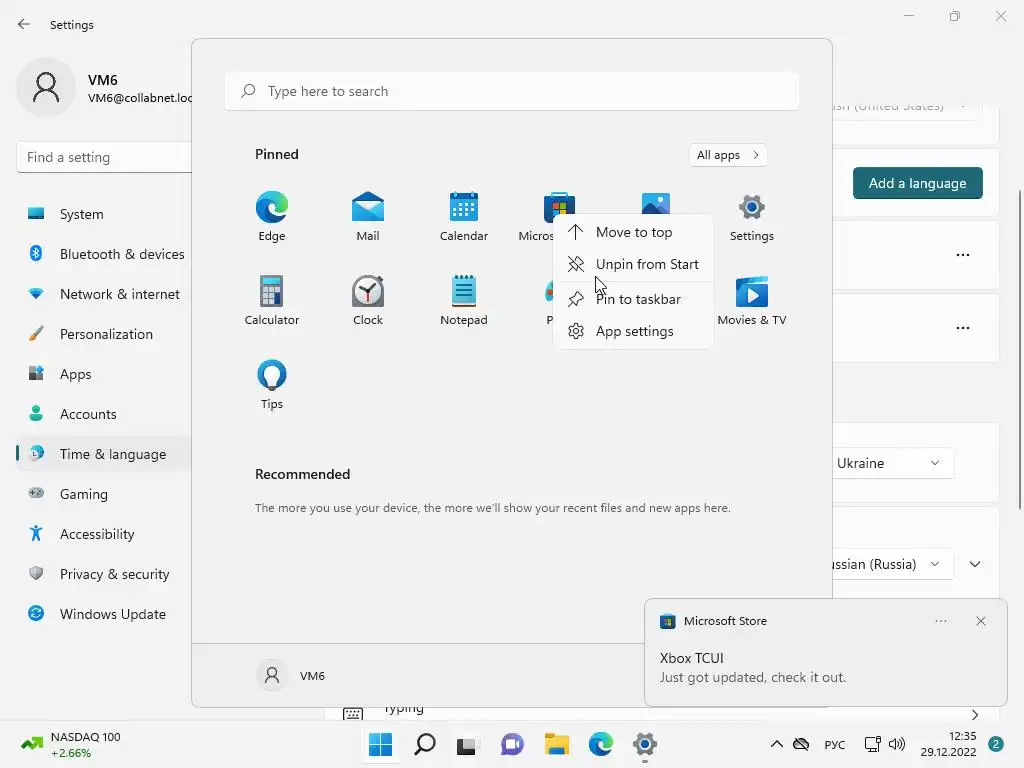Open Microsoft Store notification options dots
The image size is (1024, 768).
[x=940, y=621]
